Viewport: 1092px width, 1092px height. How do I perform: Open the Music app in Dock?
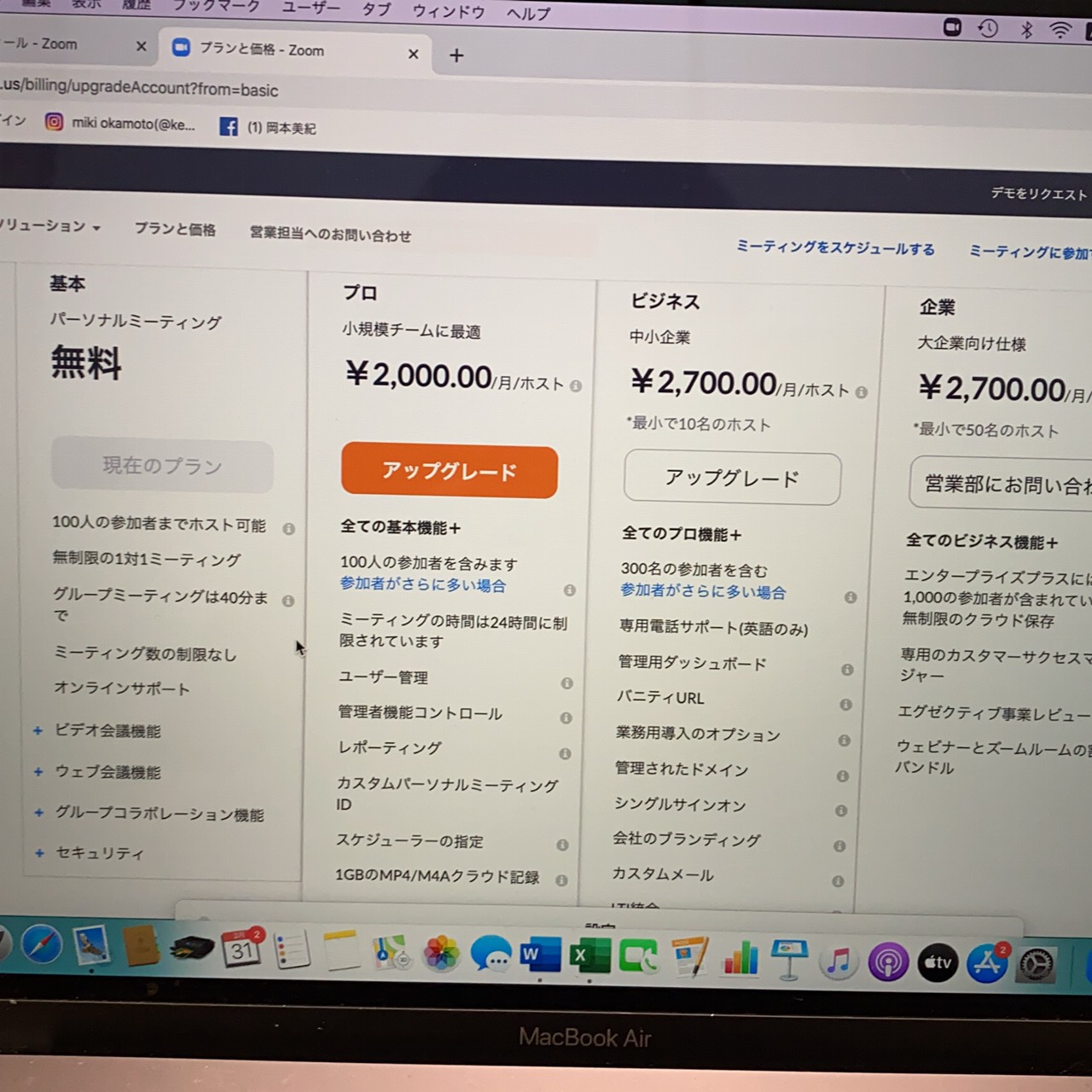pyautogui.click(x=838, y=961)
